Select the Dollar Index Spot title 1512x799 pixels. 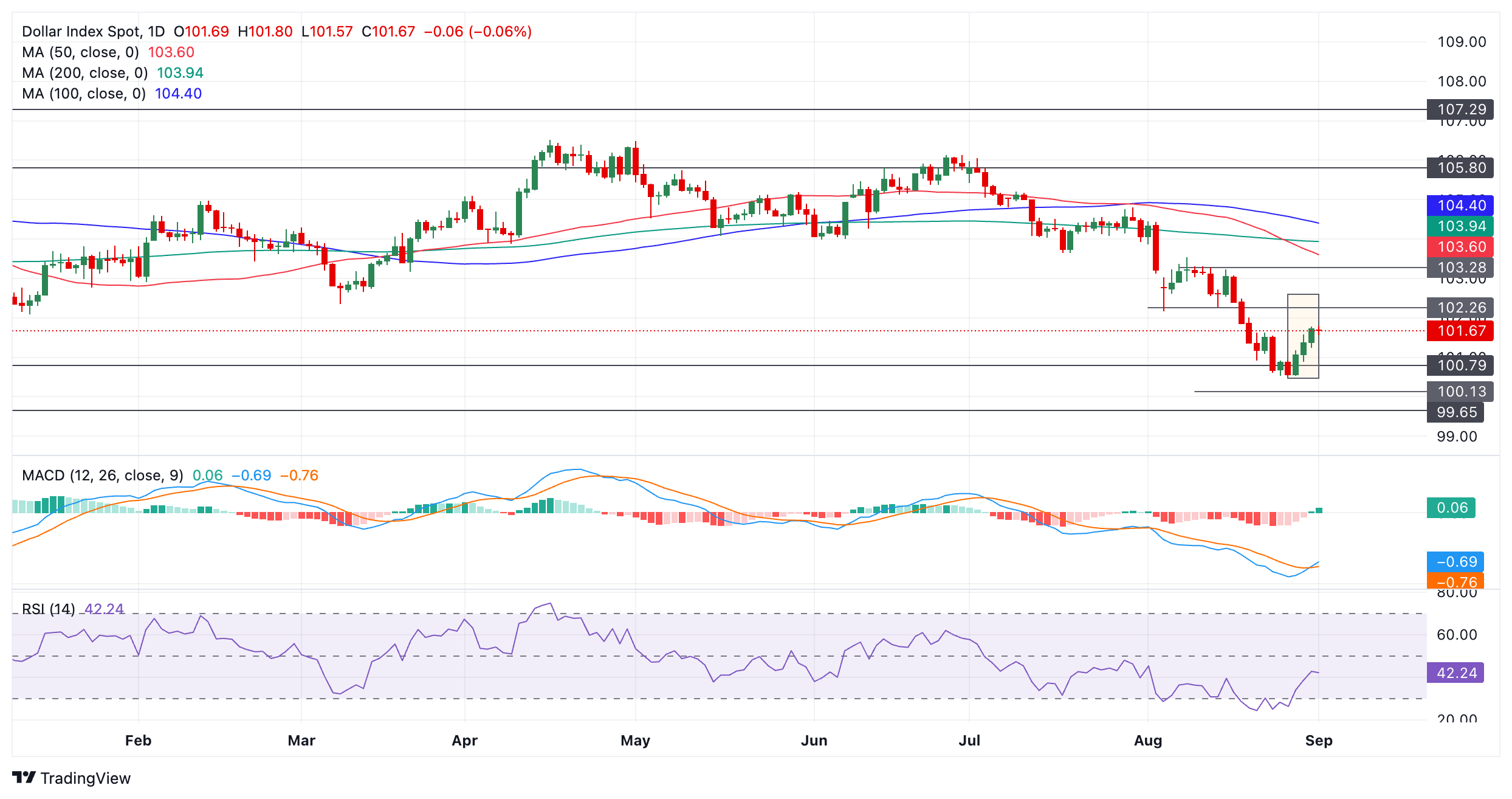pyautogui.click(x=94, y=32)
